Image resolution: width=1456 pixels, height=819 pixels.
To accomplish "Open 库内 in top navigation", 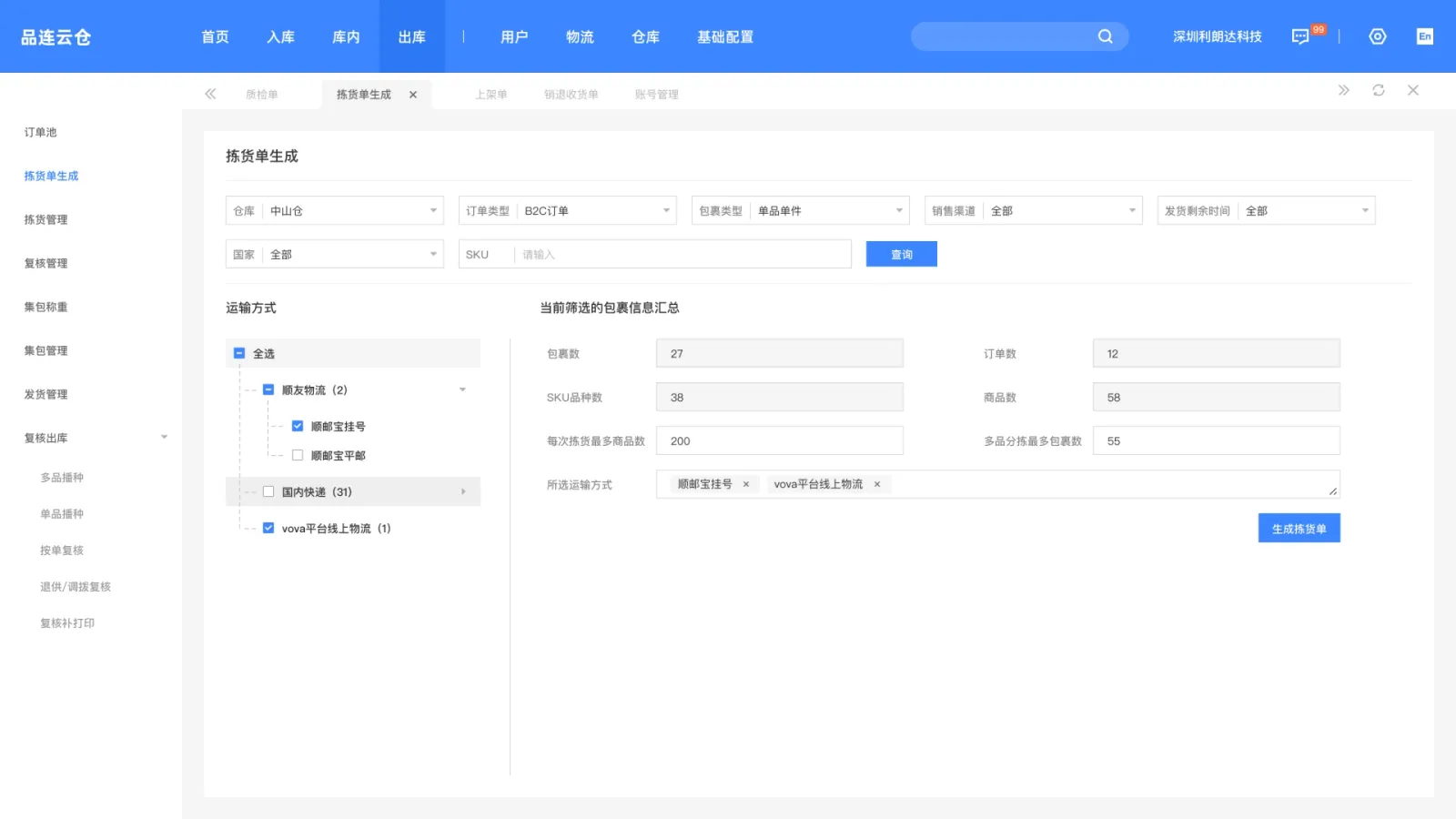I will 347,36.
